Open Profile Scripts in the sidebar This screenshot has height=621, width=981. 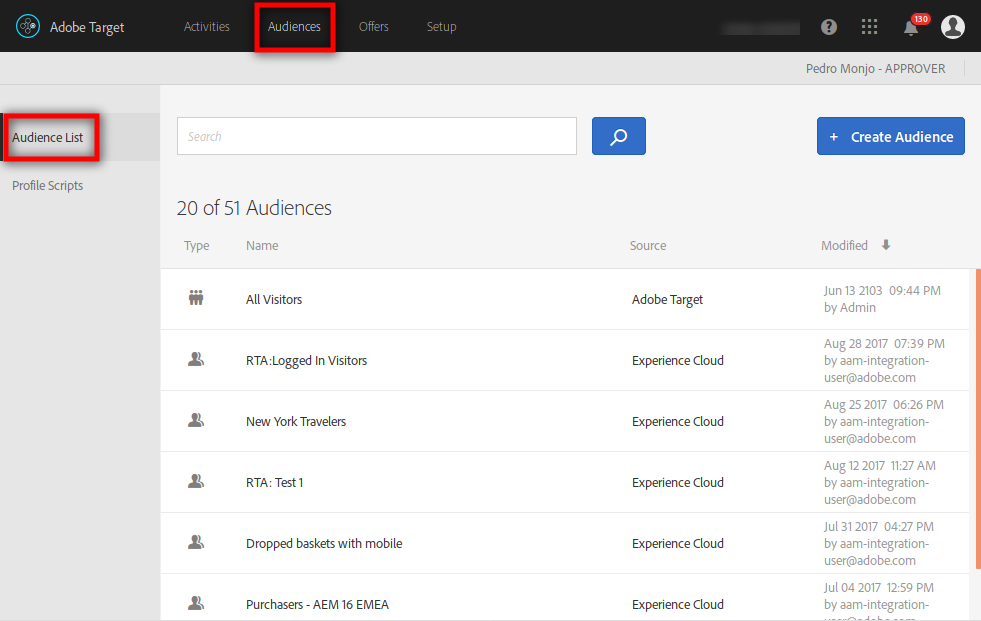pos(48,186)
